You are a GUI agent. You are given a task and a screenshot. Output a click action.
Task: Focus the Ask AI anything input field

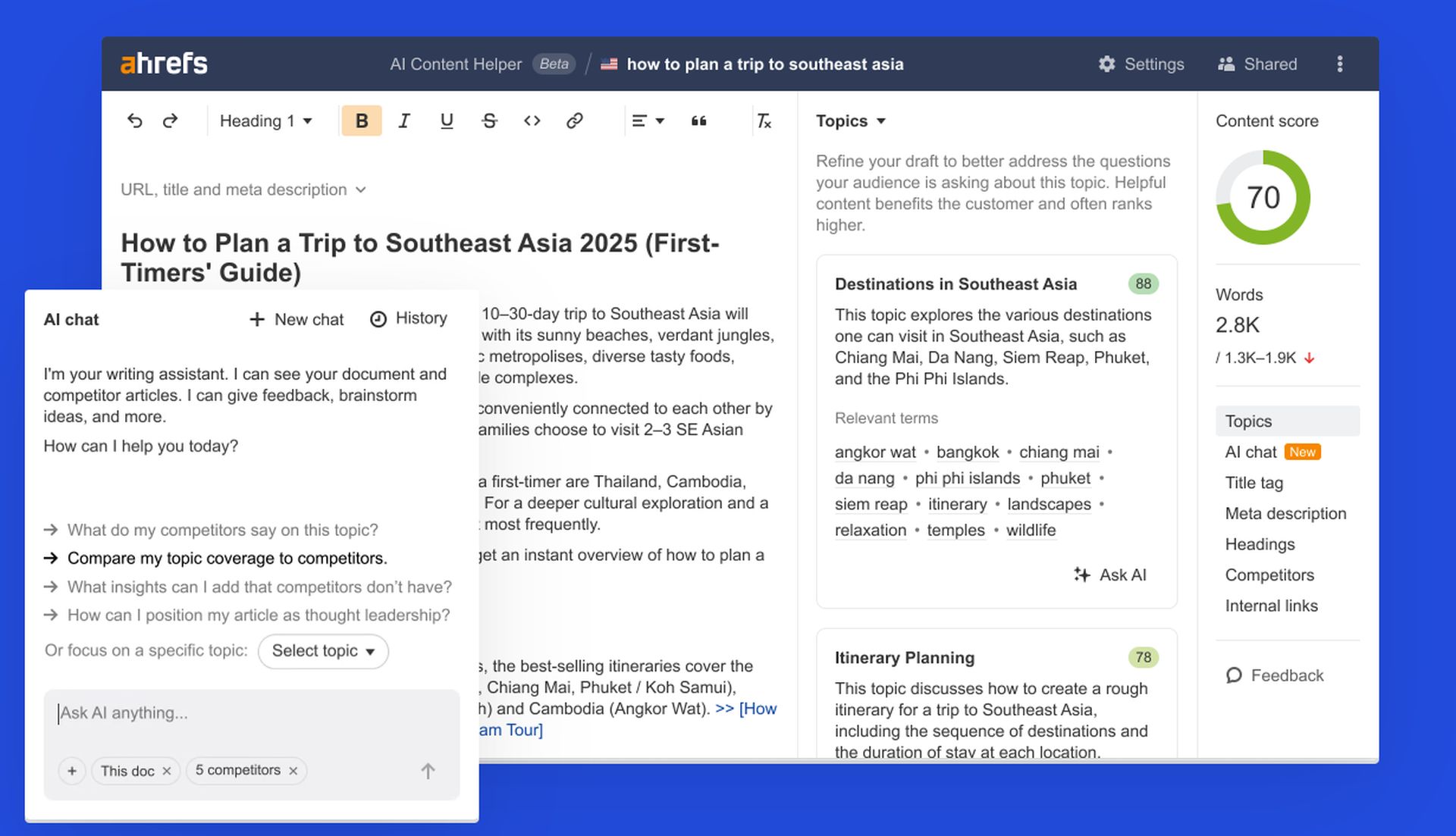point(252,713)
